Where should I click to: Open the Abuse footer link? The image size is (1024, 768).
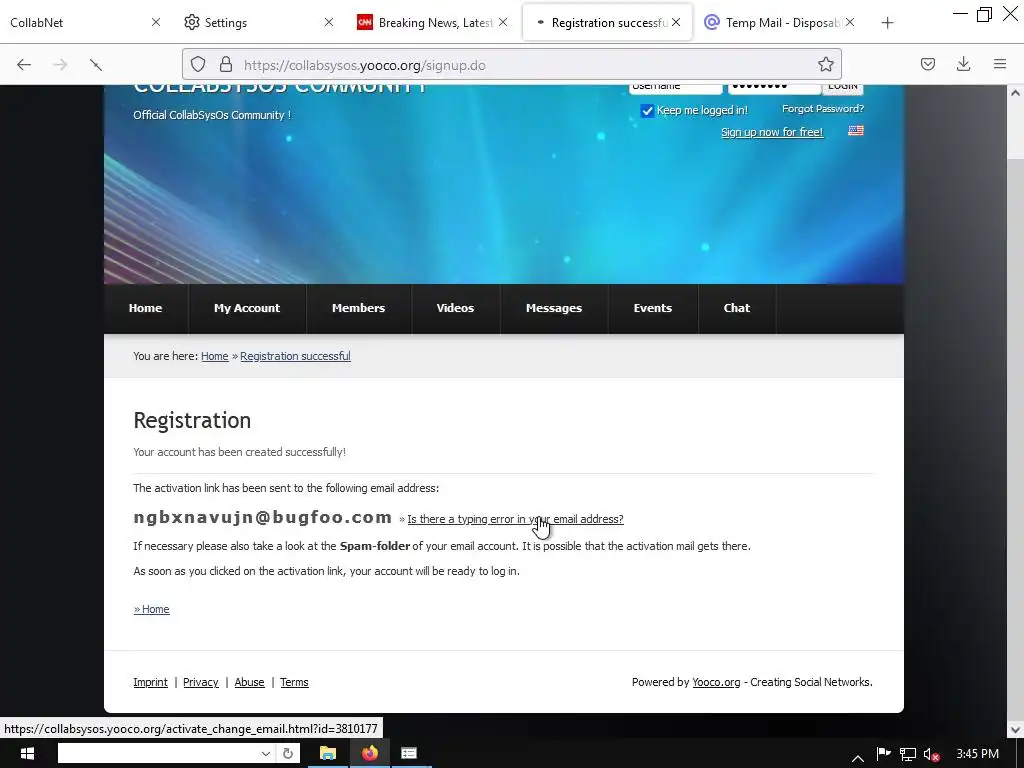[249, 682]
